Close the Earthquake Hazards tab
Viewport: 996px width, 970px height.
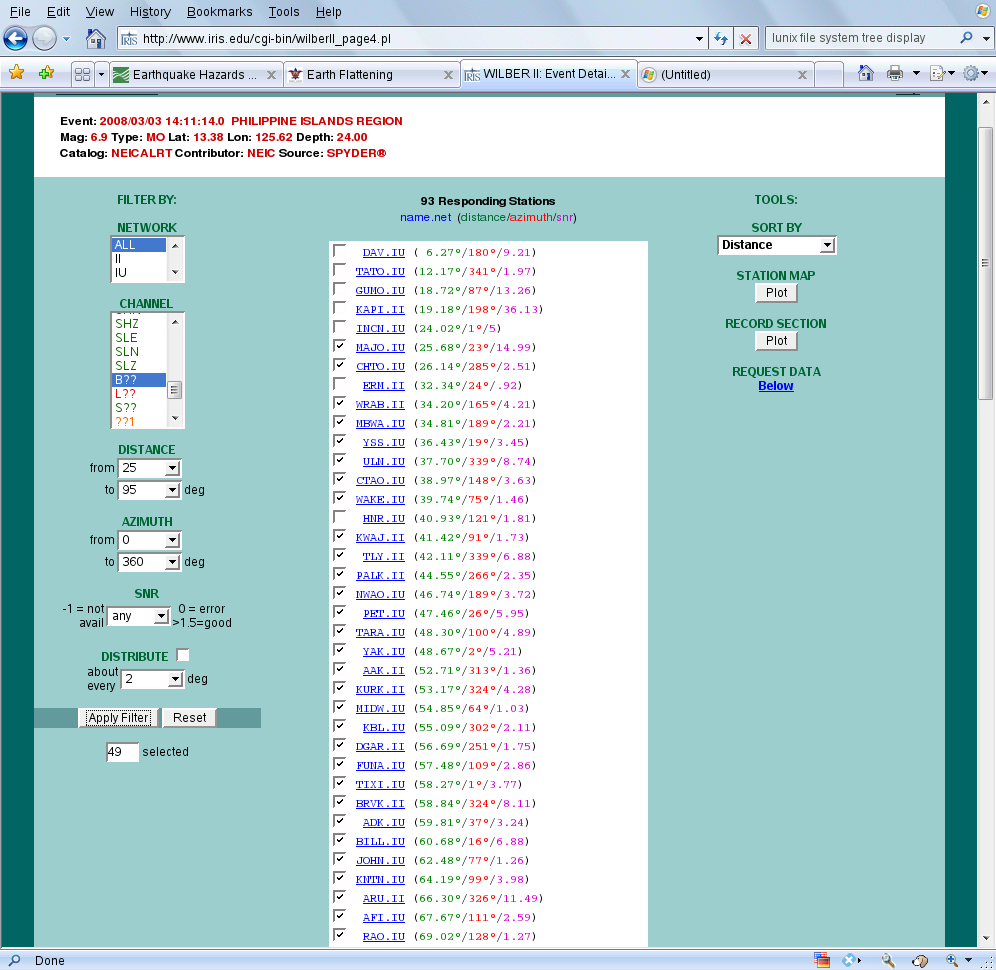[271, 75]
